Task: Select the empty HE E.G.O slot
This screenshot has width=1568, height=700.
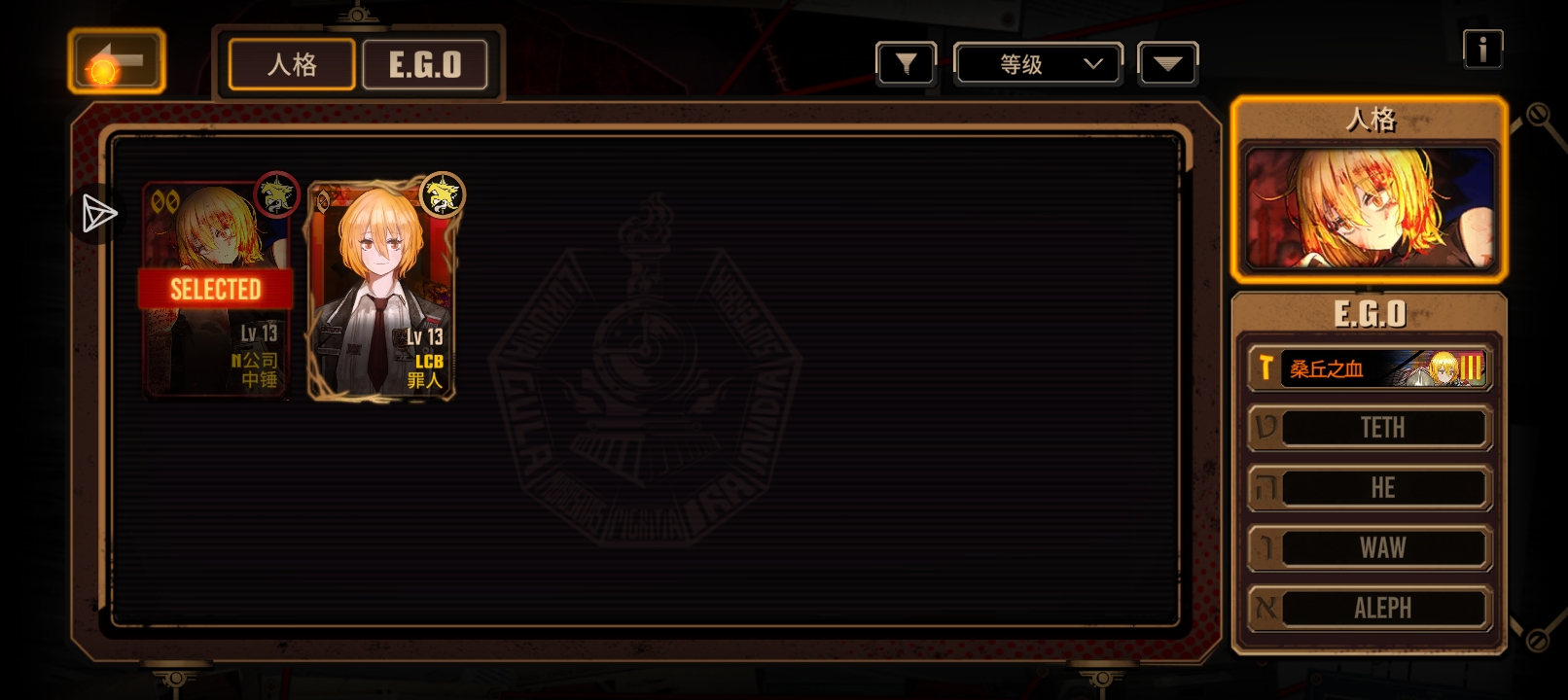Action: coord(1370,488)
